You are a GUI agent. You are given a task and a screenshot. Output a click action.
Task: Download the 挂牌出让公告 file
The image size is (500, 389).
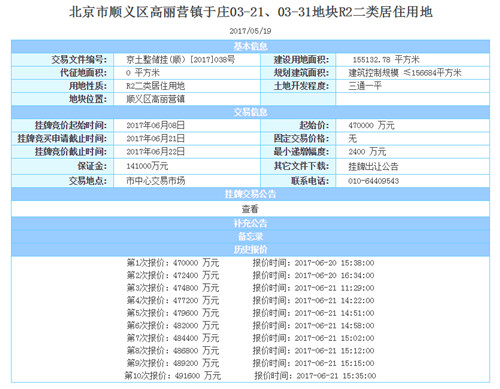point(373,166)
